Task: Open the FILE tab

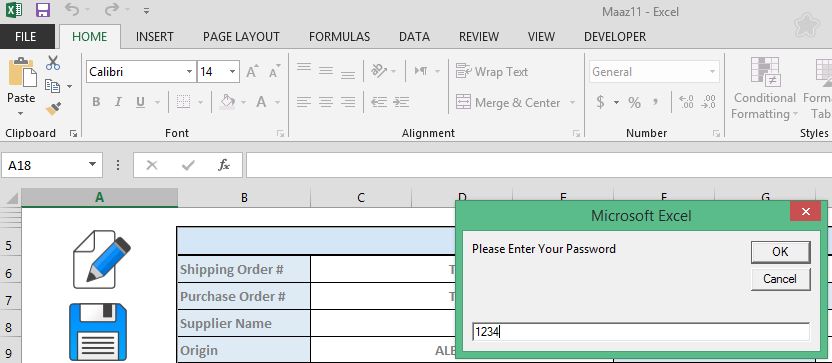Action: click(26, 37)
